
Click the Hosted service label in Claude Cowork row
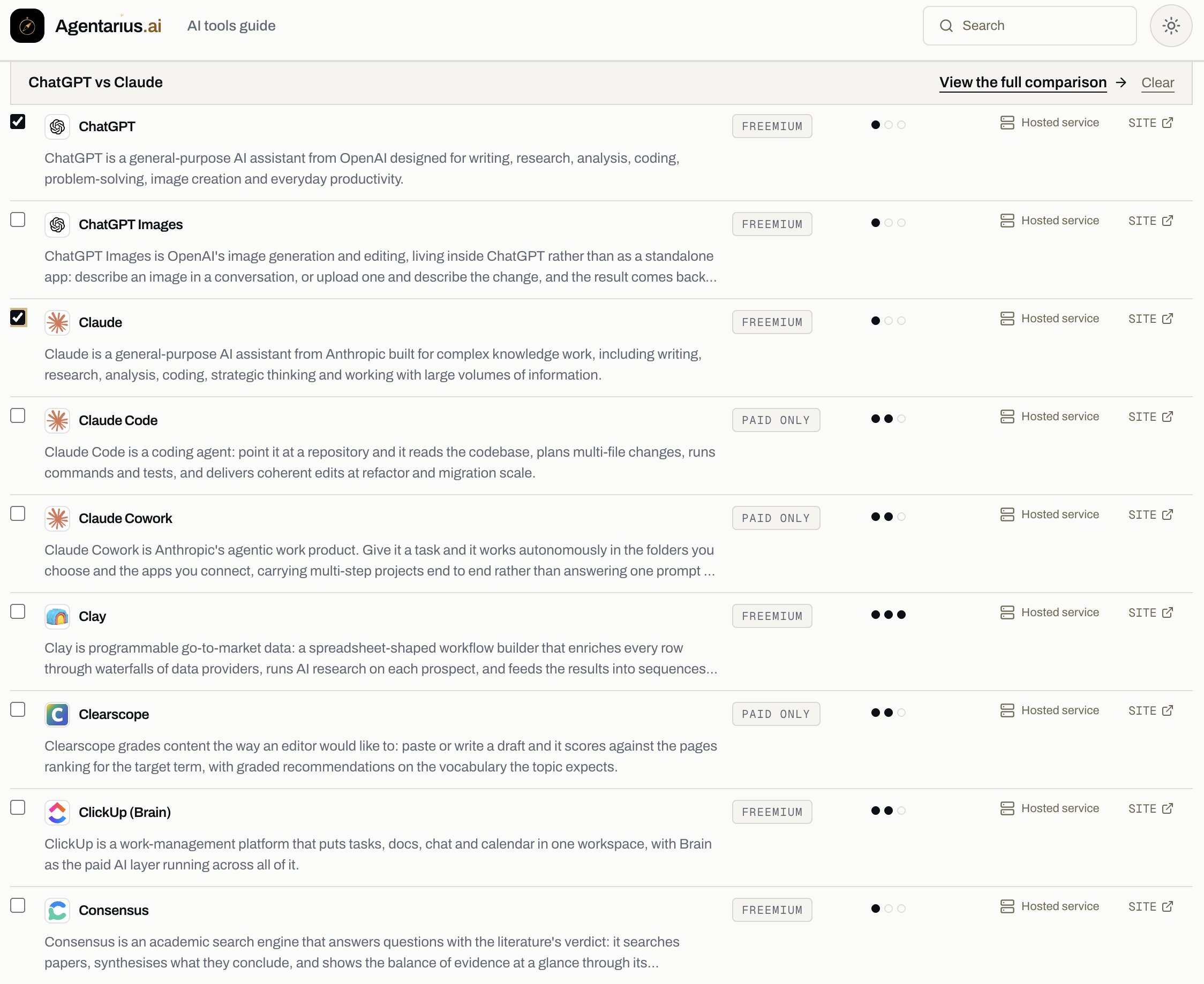coord(1060,514)
